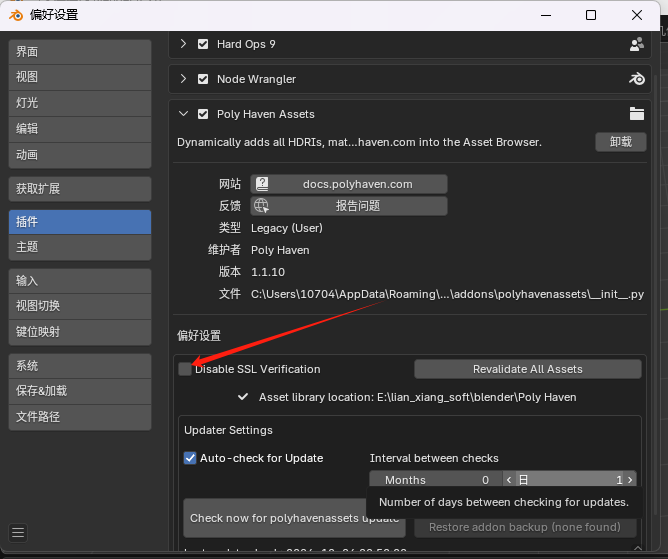The image size is (668, 559).
Task: Collapse the Poly Haven Assets details
Action: (183, 114)
